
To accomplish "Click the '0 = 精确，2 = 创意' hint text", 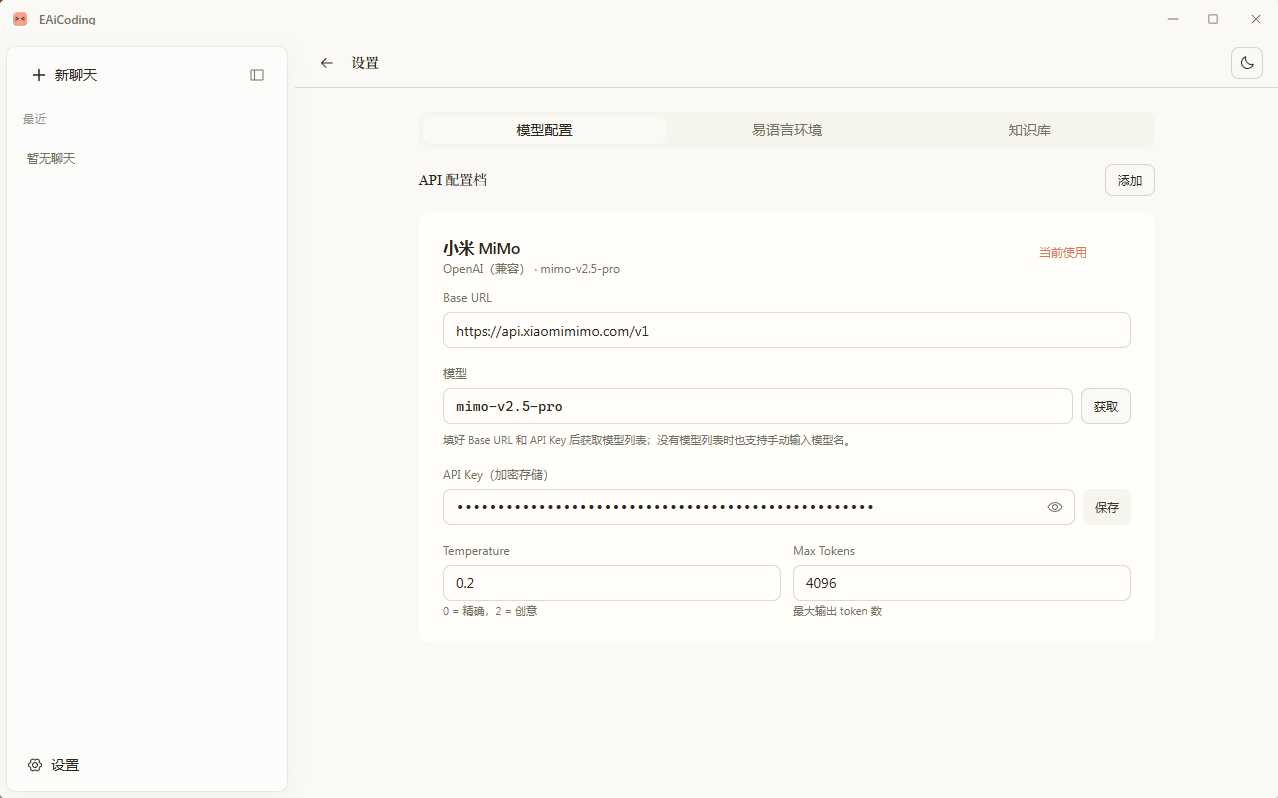I will pos(490,611).
